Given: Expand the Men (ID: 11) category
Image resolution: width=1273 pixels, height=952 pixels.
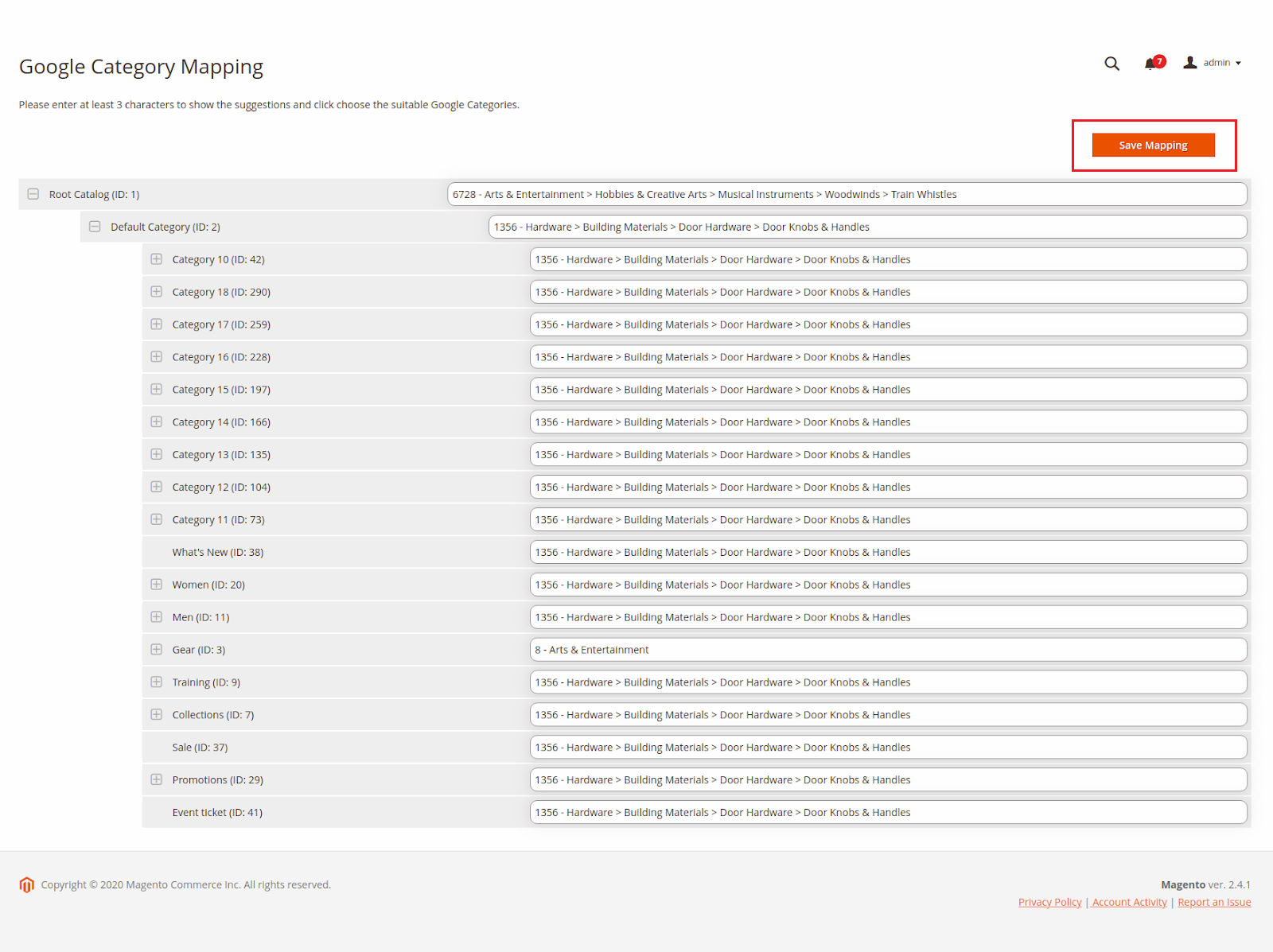Looking at the screenshot, I should [x=157, y=617].
